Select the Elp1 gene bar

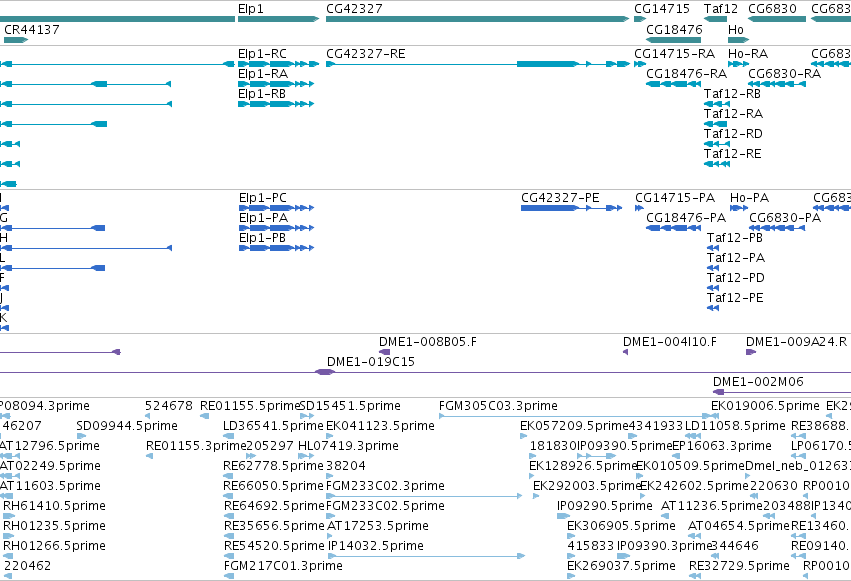coord(278,19)
